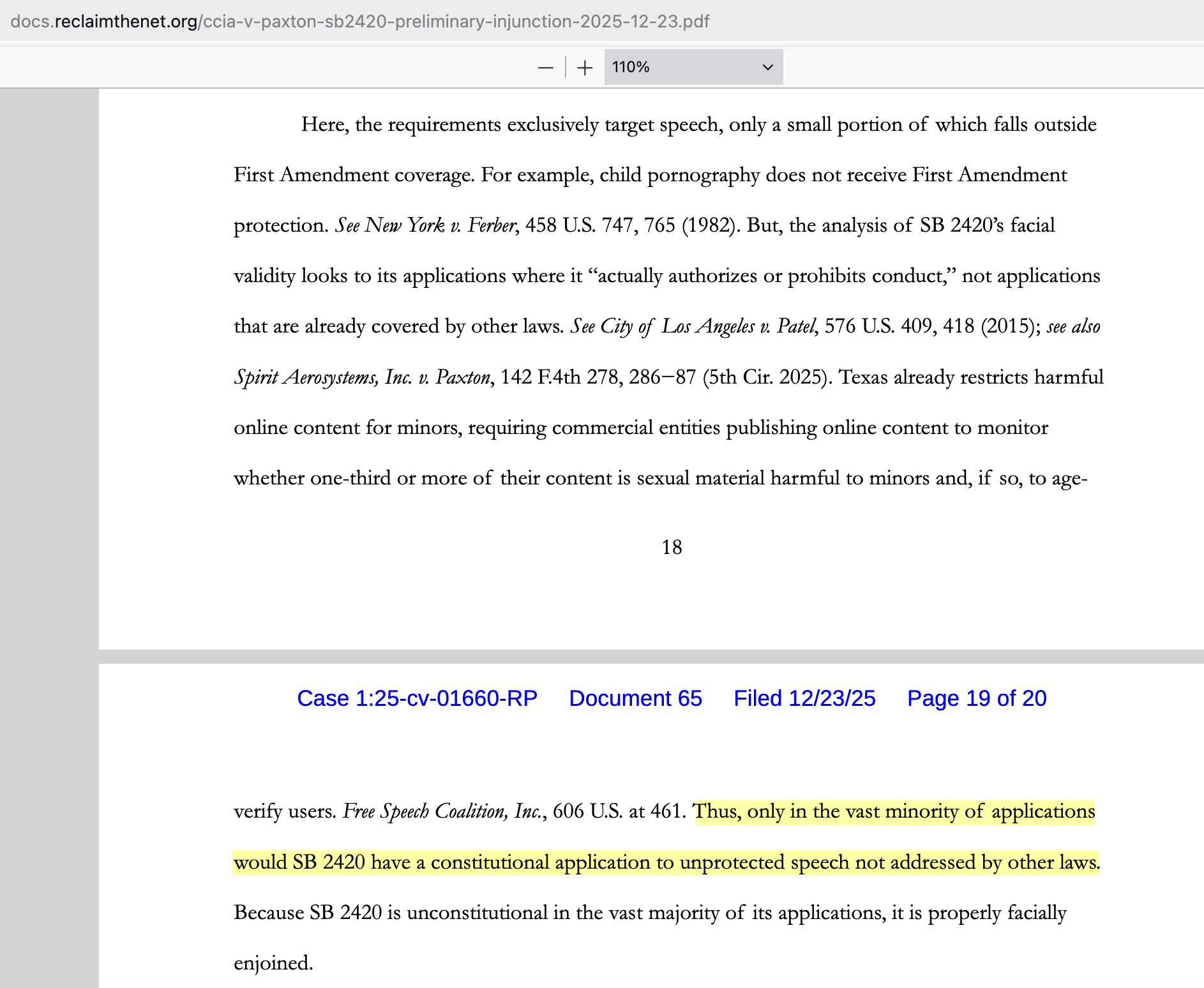
Task: Click the line starting 'whether one-third or more'
Action: (661, 478)
